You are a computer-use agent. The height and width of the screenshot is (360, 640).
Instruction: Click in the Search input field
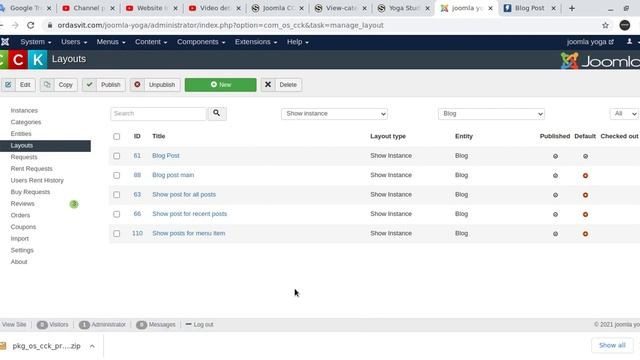(158, 113)
